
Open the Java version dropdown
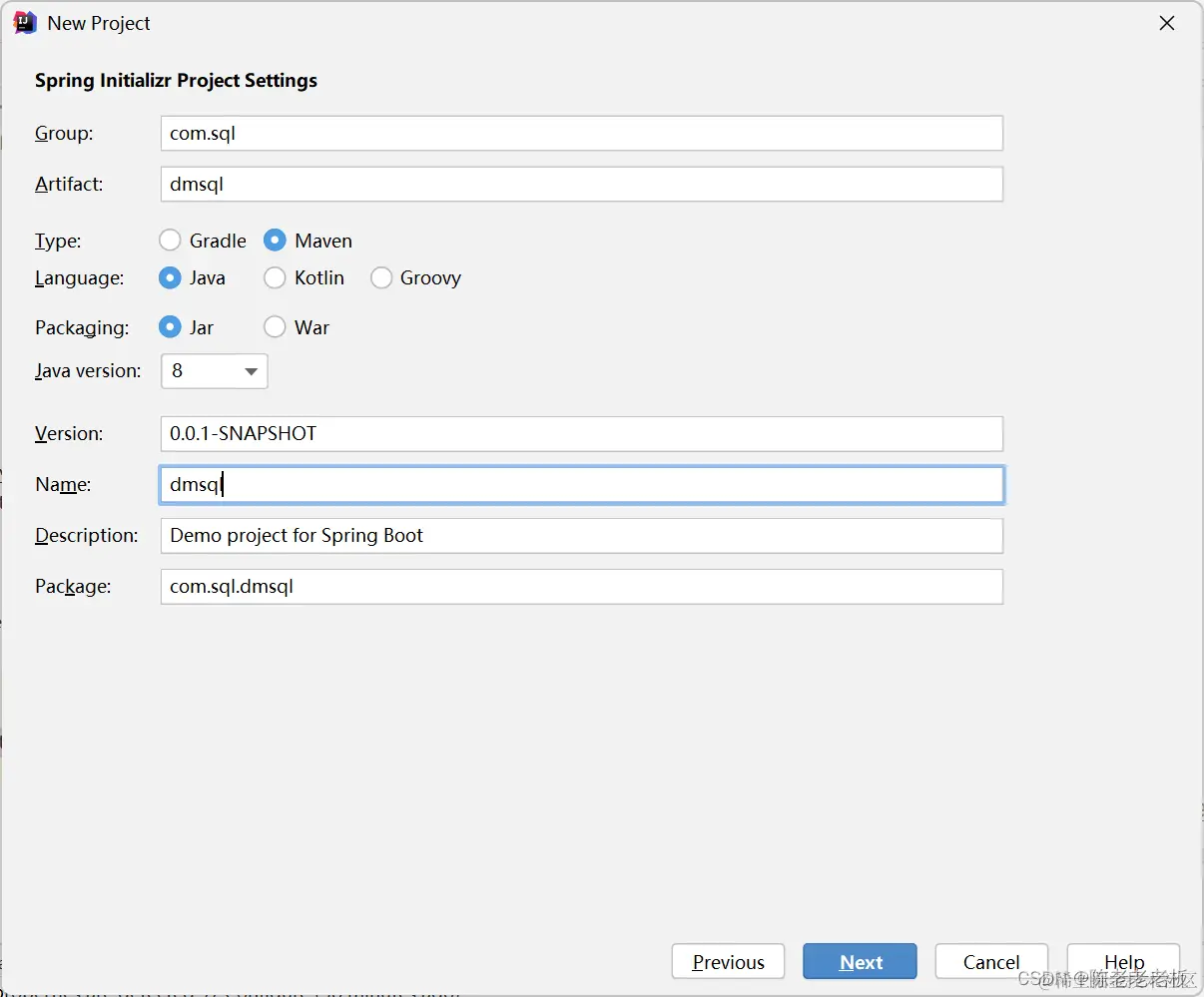tap(215, 371)
